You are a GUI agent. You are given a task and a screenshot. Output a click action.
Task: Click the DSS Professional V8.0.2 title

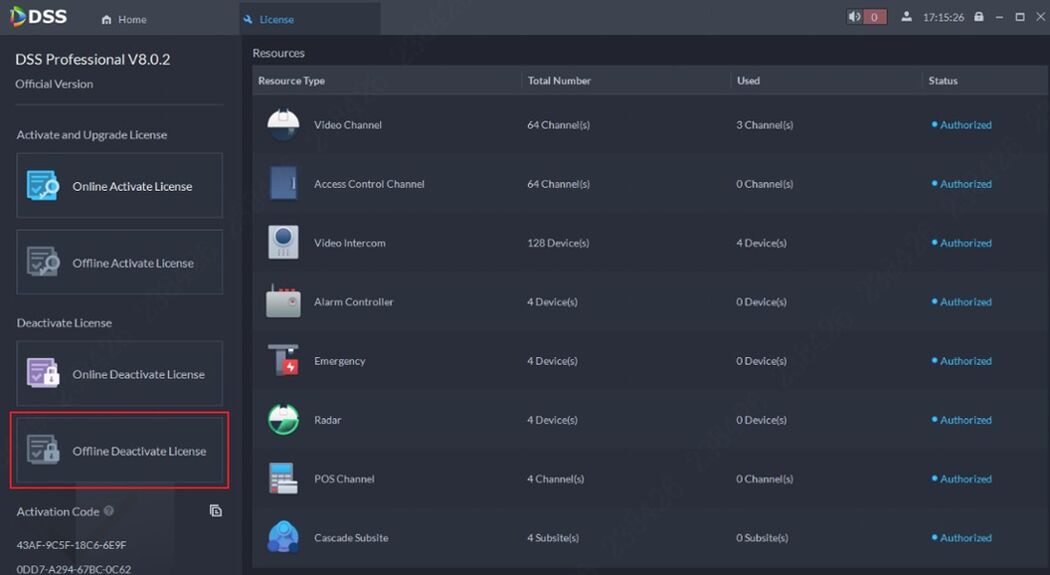coord(92,59)
